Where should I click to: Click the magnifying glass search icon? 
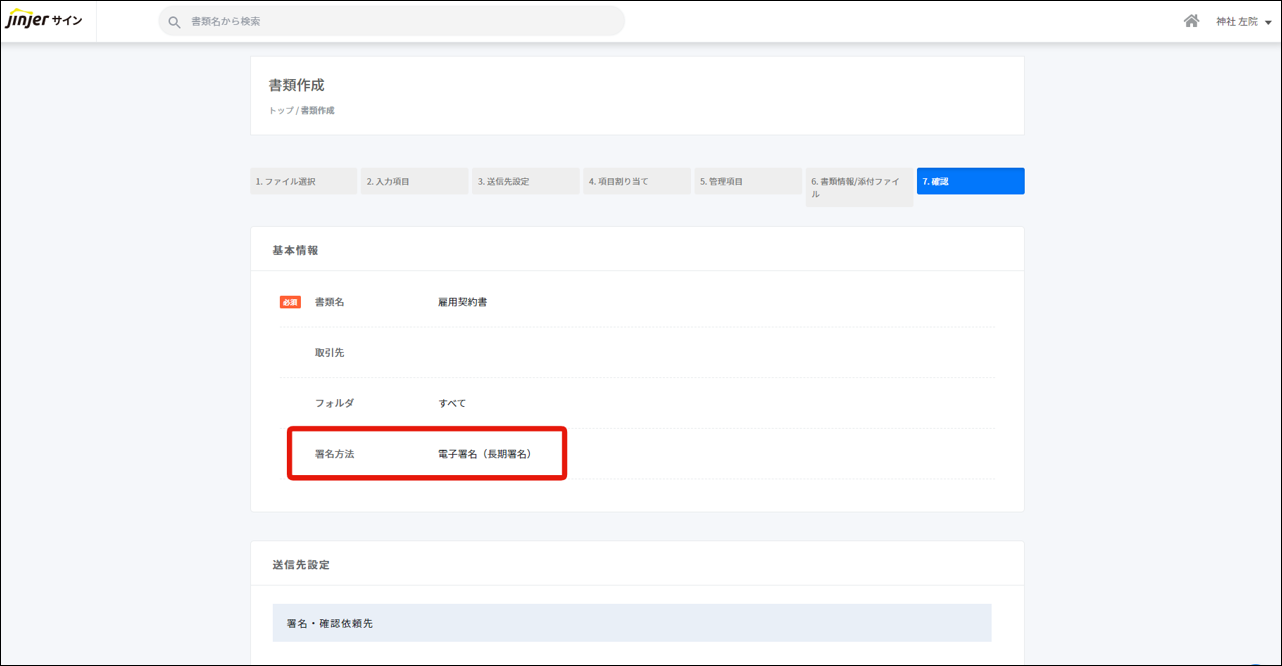[x=175, y=21]
